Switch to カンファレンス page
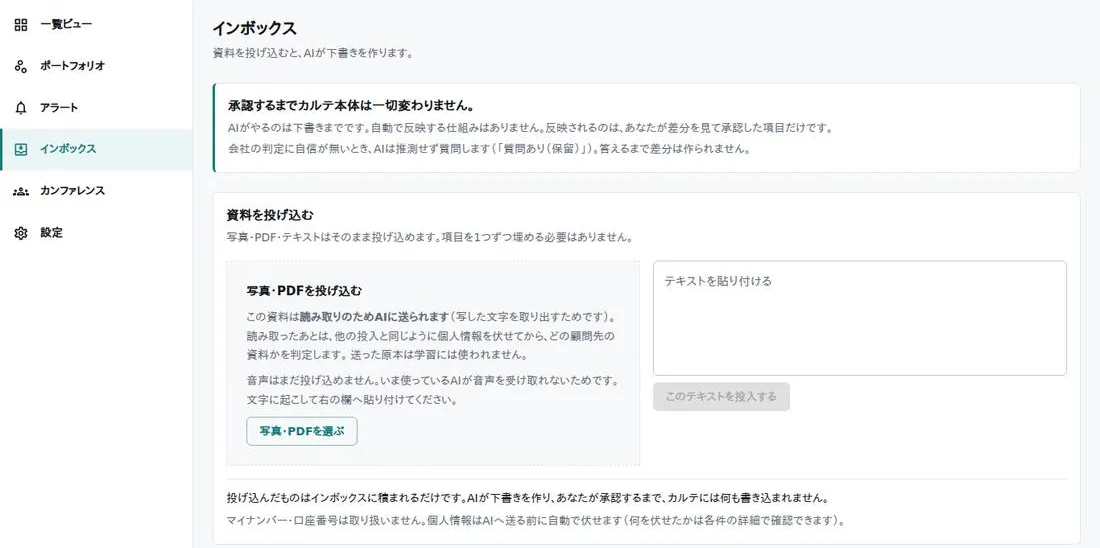Screen dimensions: 1100x548 96,191
